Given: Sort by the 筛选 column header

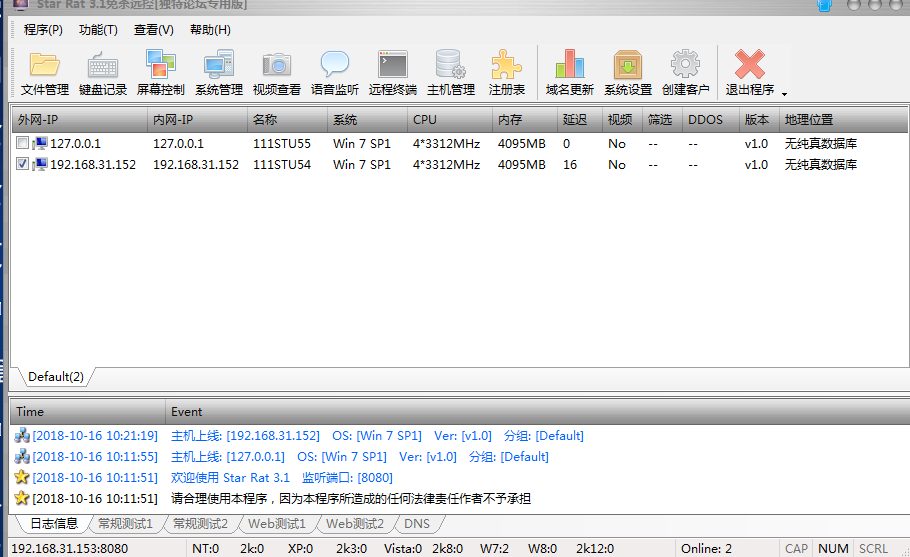Looking at the screenshot, I should [x=662, y=120].
